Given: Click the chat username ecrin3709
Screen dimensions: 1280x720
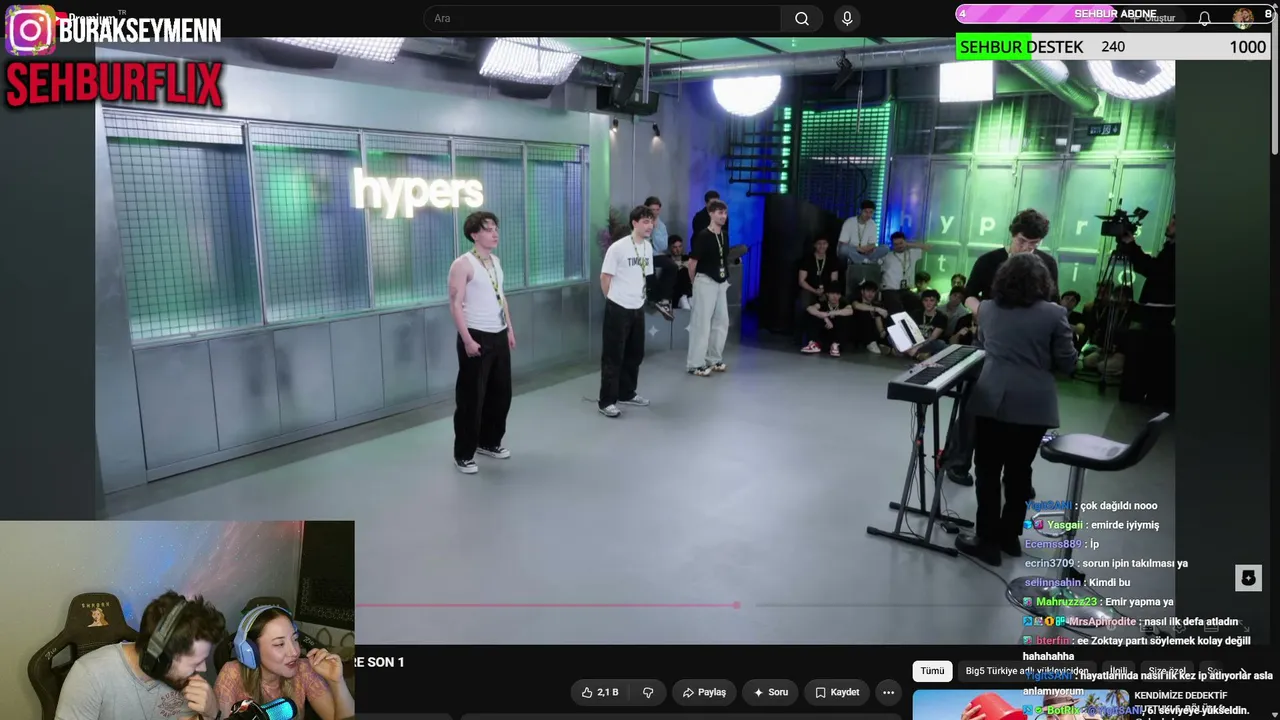Looking at the screenshot, I should point(1049,563).
